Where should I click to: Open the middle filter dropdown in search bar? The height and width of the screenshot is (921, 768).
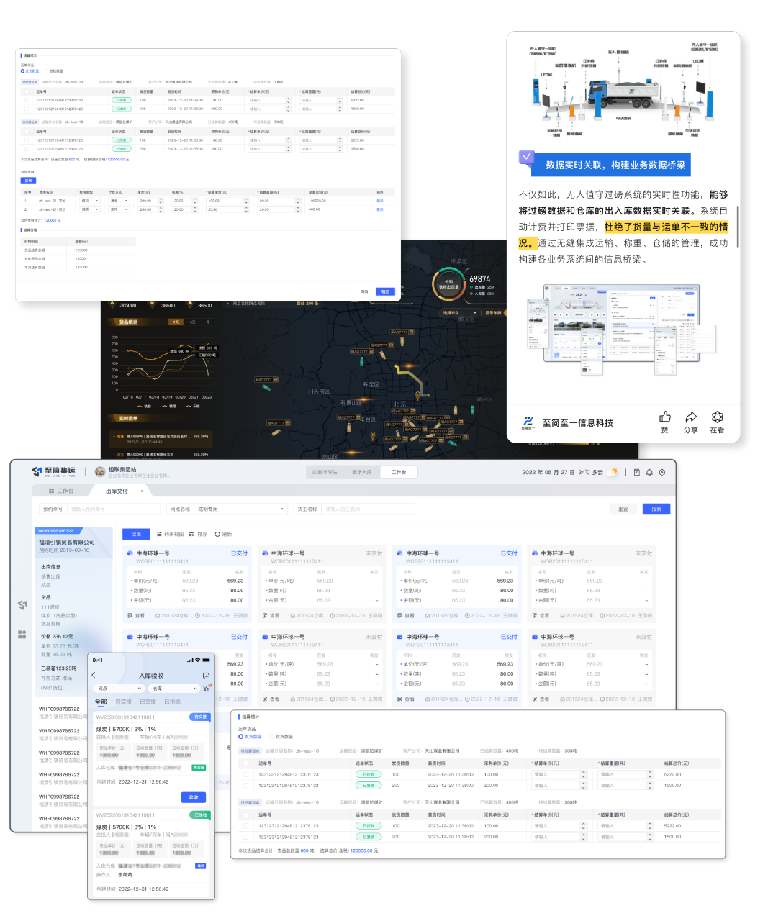(226, 509)
